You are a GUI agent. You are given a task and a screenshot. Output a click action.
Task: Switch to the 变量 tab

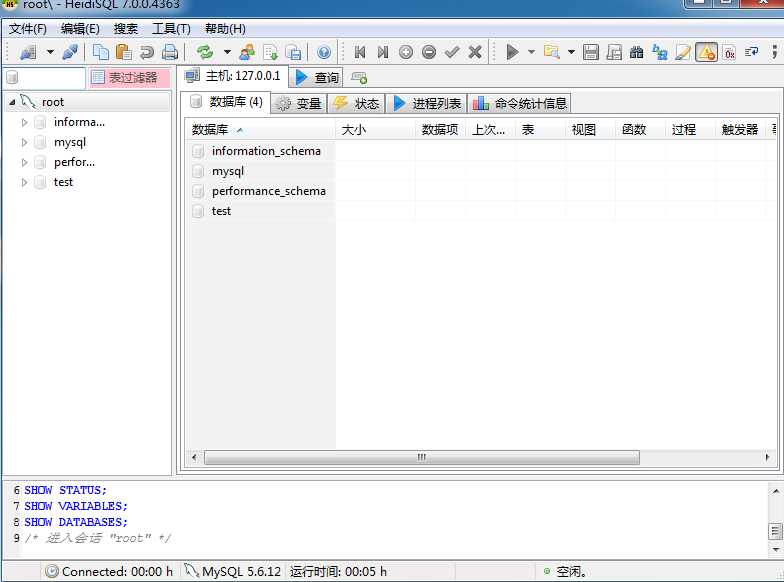coord(299,104)
